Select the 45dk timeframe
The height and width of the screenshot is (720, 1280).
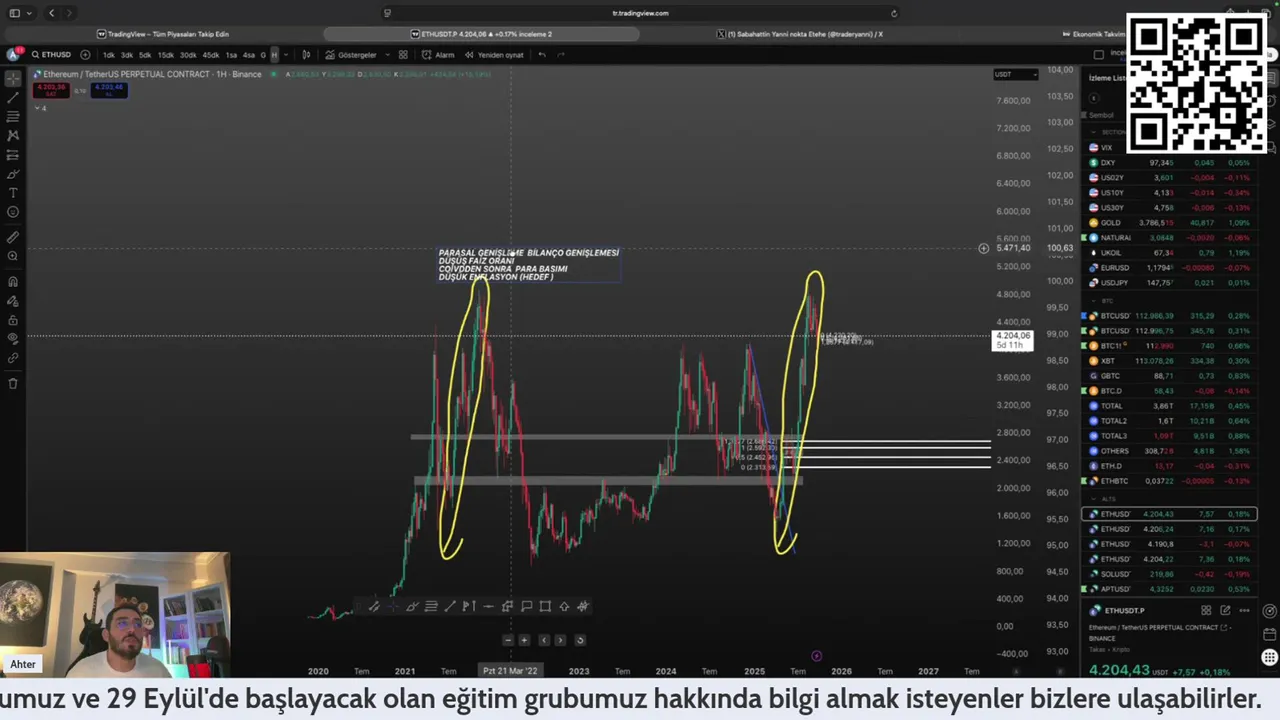tap(211, 55)
